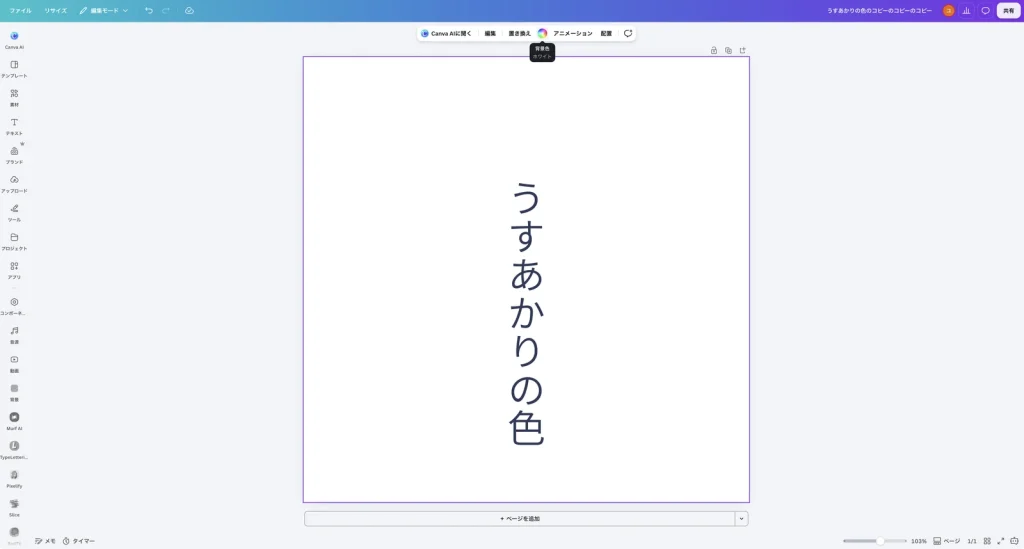Open the comments speech bubble icon

click(x=985, y=10)
